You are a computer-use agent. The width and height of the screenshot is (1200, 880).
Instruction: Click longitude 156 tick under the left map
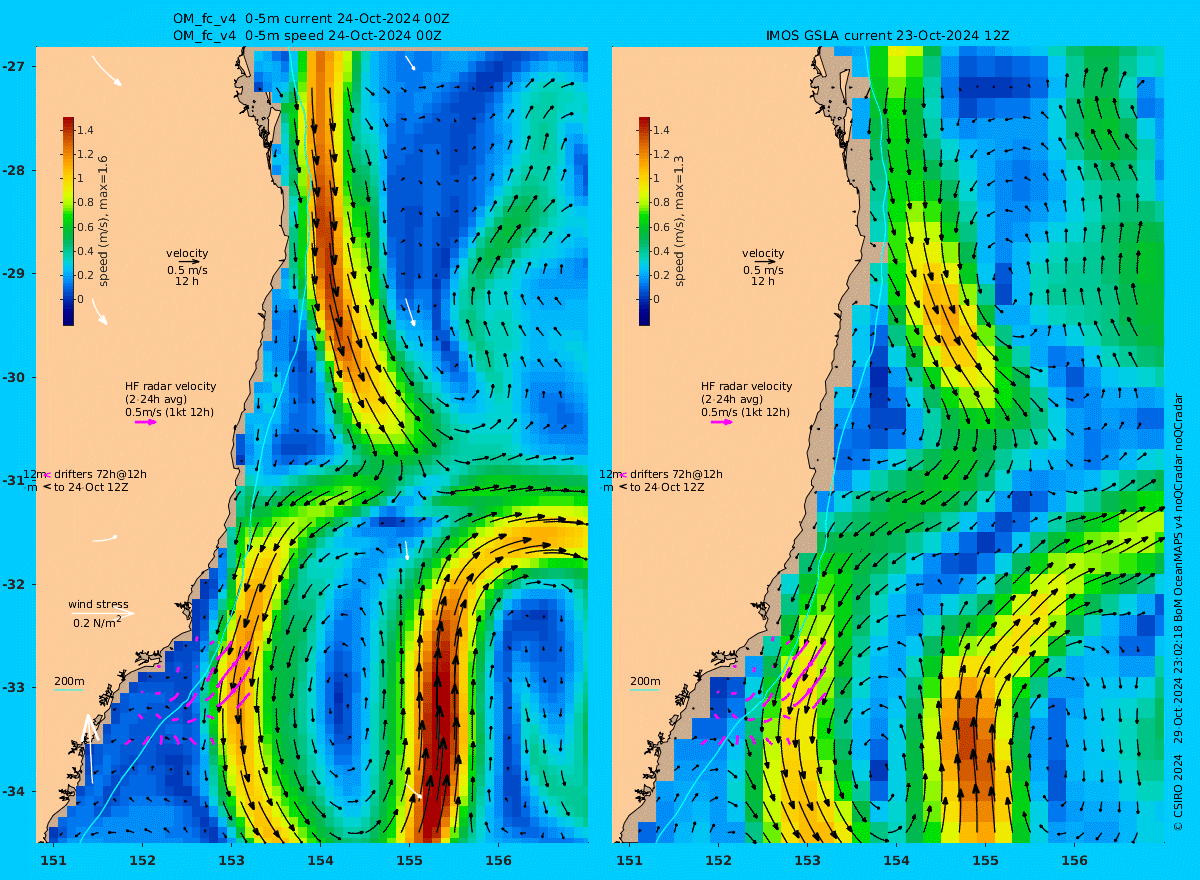(498, 860)
